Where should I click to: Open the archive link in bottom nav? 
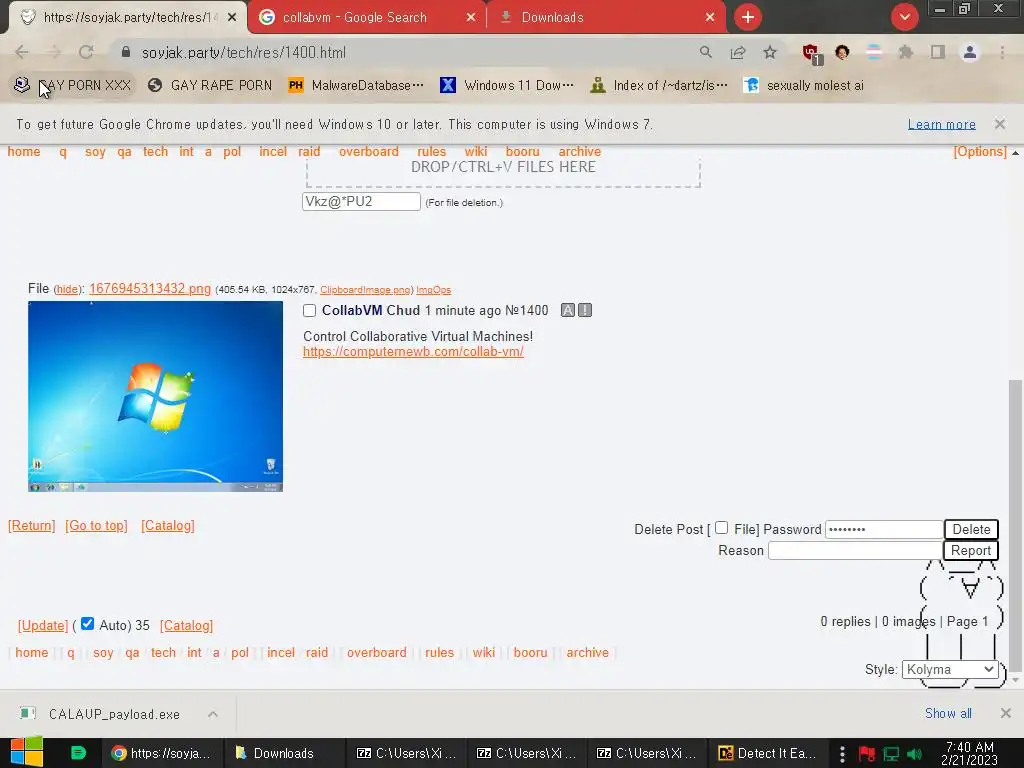point(587,652)
